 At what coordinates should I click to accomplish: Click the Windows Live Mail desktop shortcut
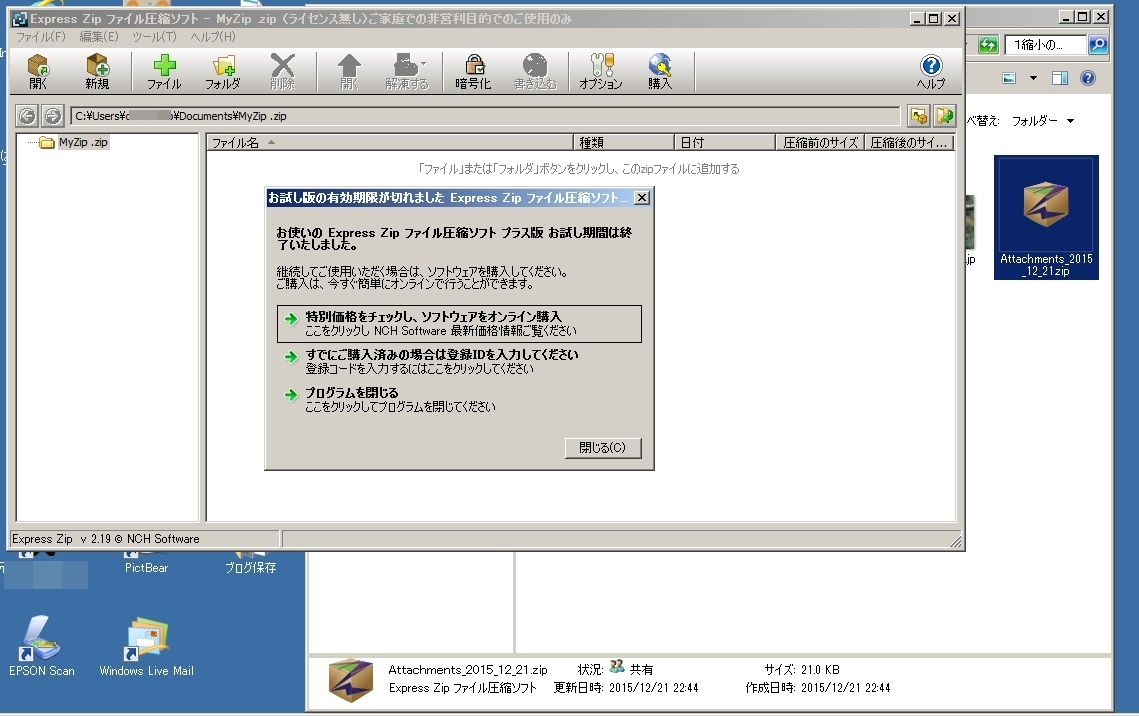click(147, 646)
